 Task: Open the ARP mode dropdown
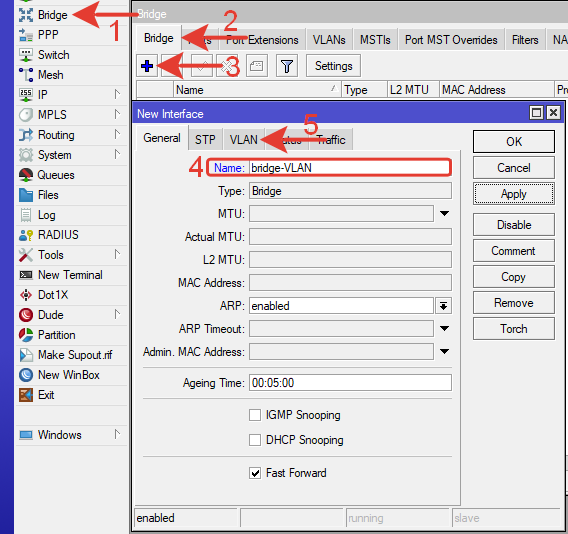coord(443,306)
